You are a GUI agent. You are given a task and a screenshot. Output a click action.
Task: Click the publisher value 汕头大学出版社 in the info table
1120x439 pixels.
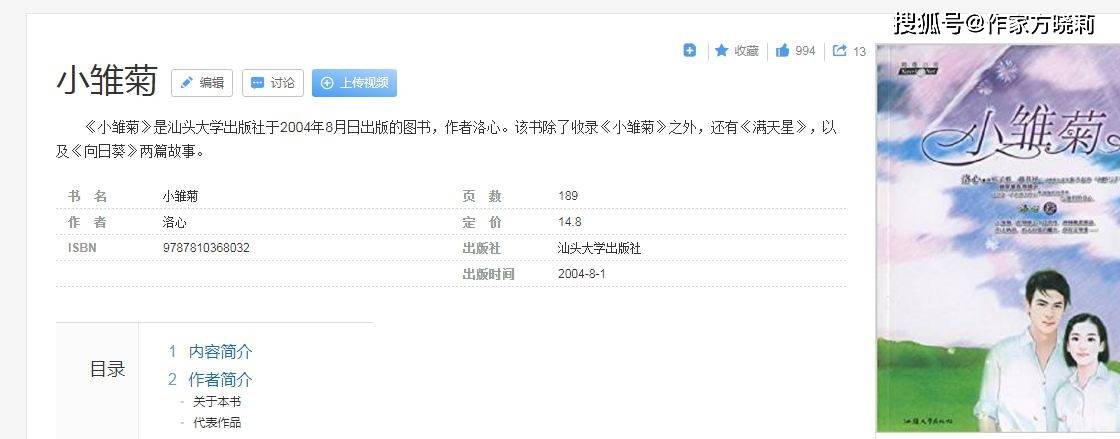[599, 248]
